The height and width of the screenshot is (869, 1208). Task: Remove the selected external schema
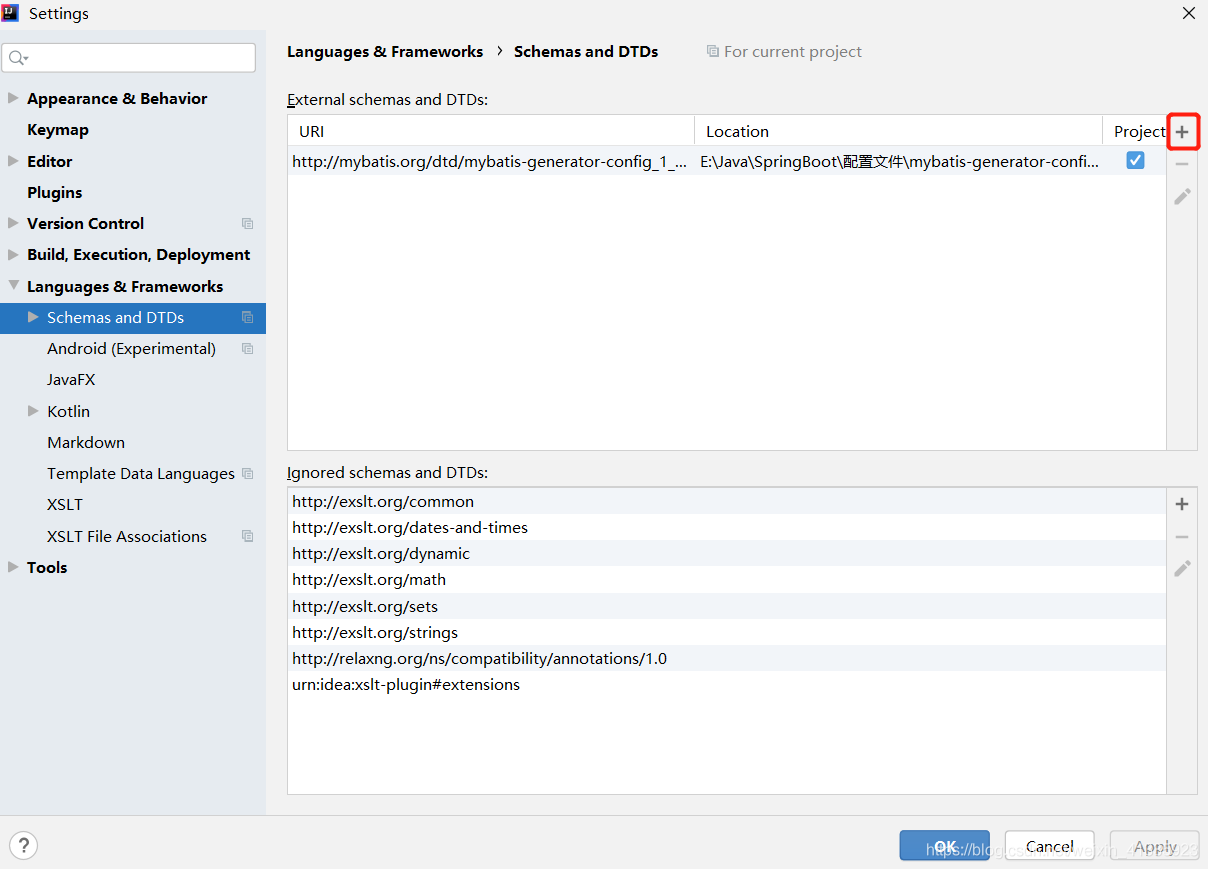pyautogui.click(x=1182, y=164)
